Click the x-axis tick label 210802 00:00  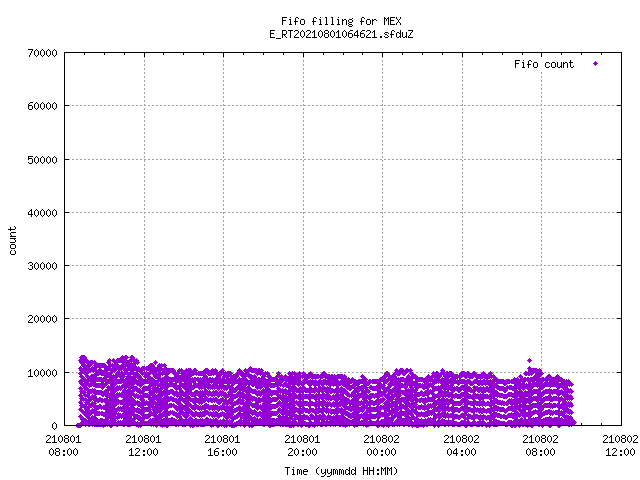point(382,446)
